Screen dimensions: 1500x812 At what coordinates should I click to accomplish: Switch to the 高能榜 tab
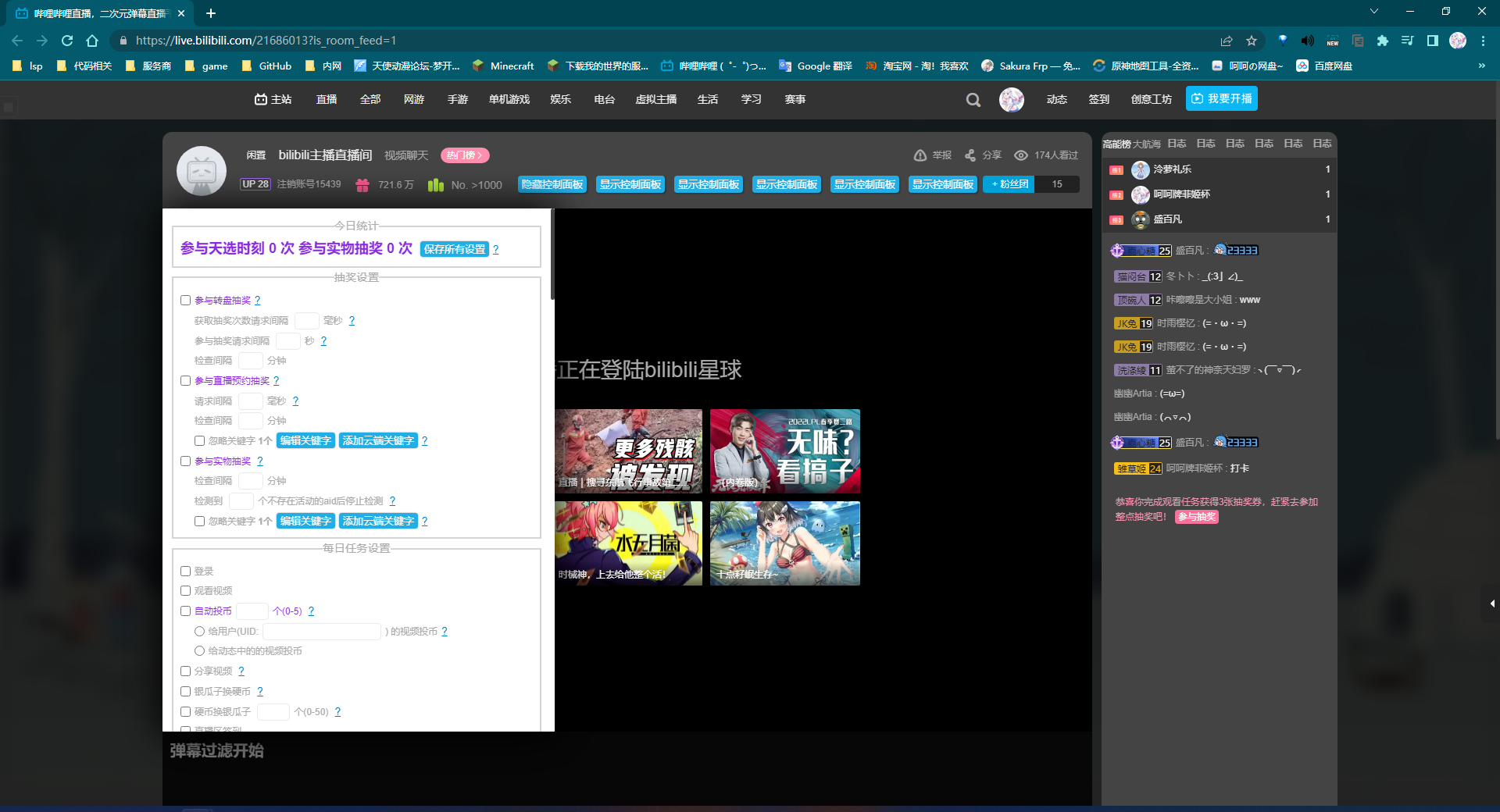pos(1116,144)
